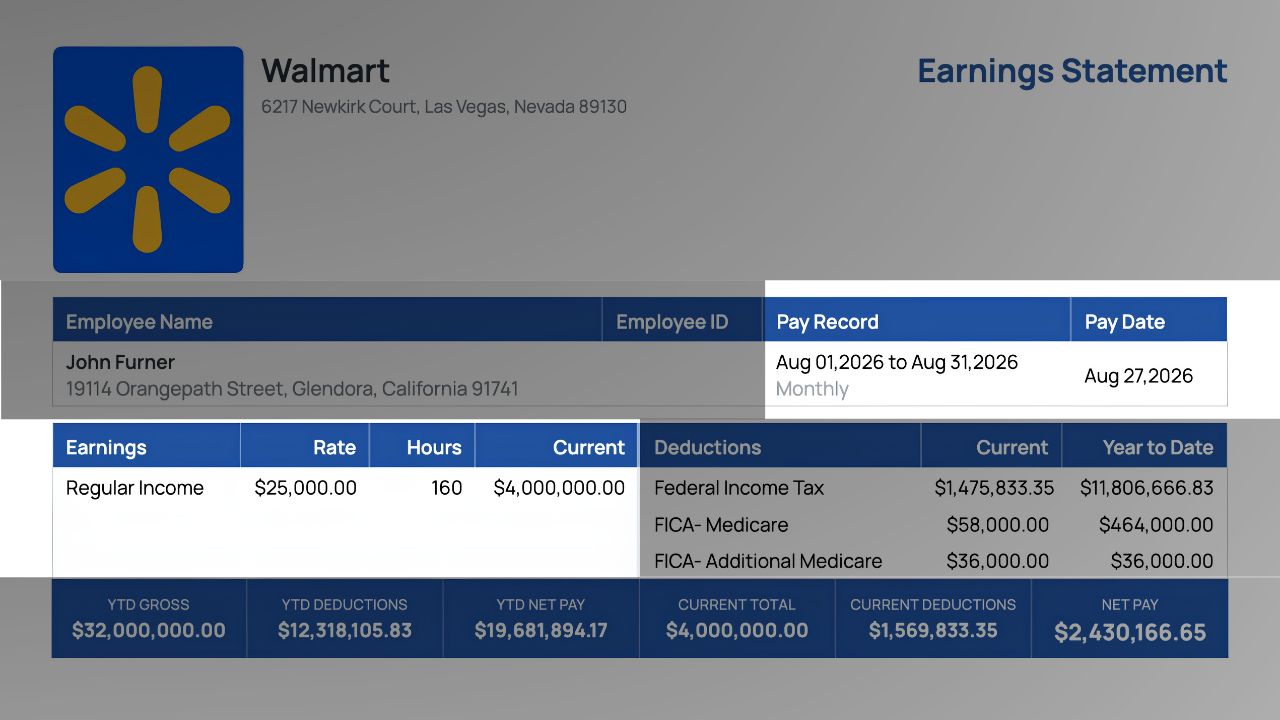Click the CURRENT TOTAL label
This screenshot has height=720, width=1280.
tap(737, 605)
